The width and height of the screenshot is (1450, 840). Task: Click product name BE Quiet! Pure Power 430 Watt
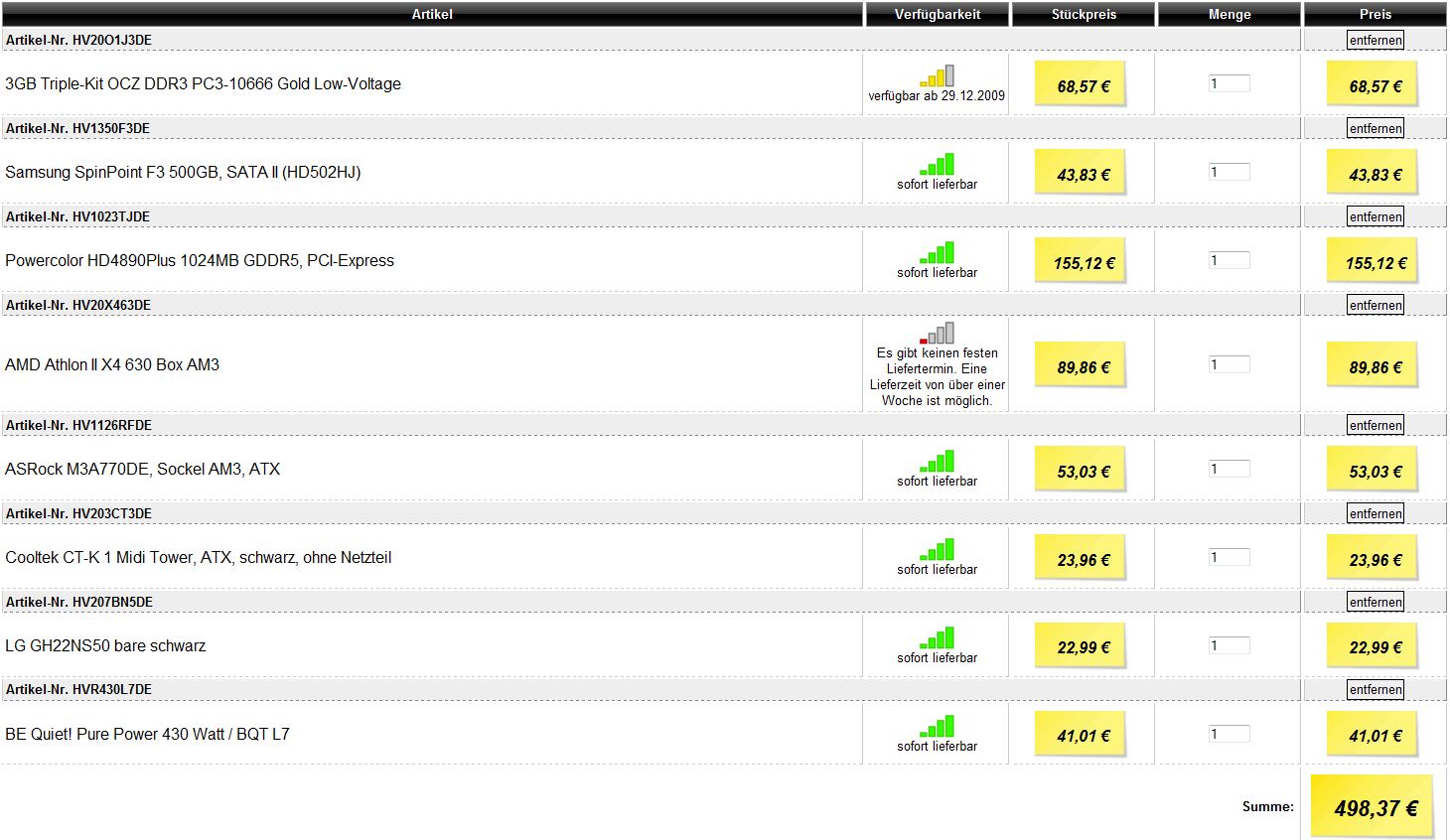(x=147, y=734)
